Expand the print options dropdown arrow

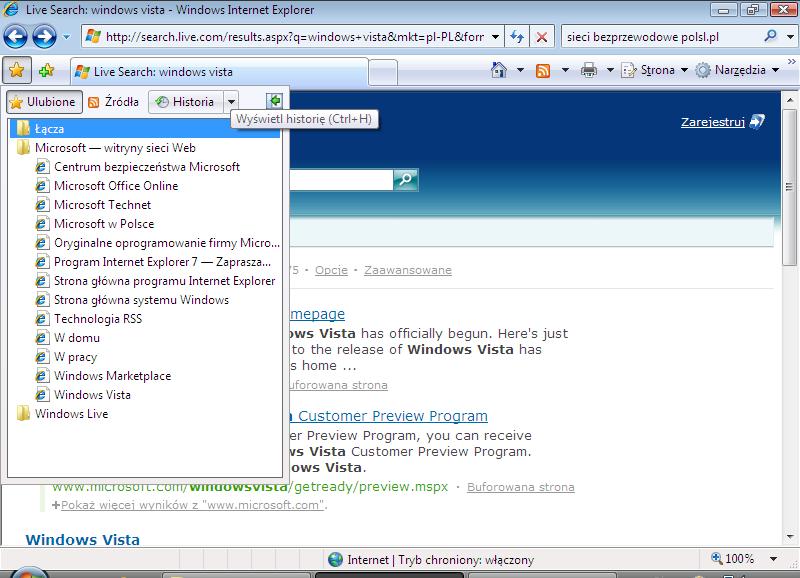coord(610,70)
